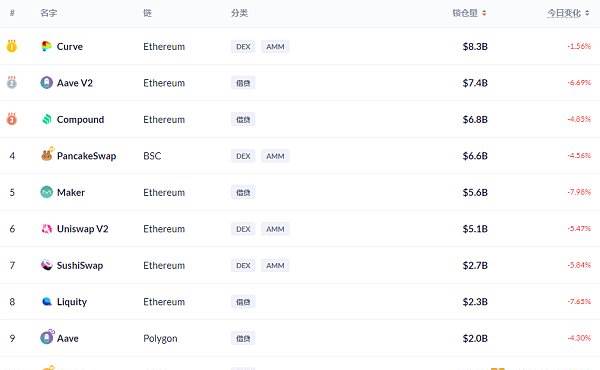
Task: Click the AMM tag in PancakeSwap row
Action: pyautogui.click(x=275, y=156)
